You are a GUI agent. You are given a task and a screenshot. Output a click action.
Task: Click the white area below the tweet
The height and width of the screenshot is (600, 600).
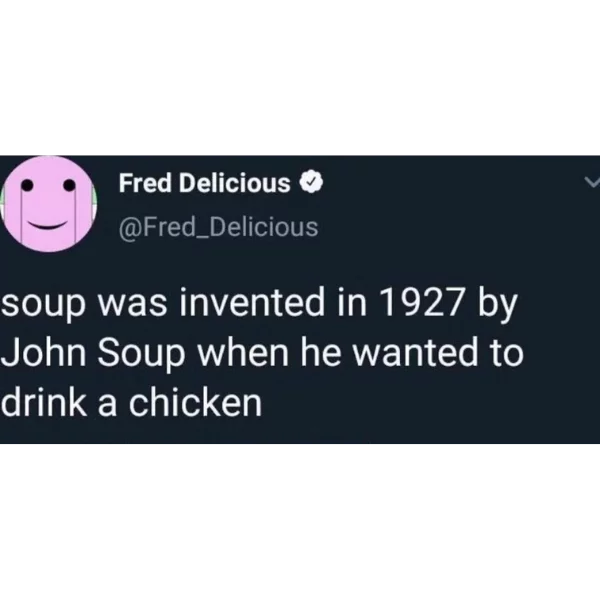coord(300,522)
